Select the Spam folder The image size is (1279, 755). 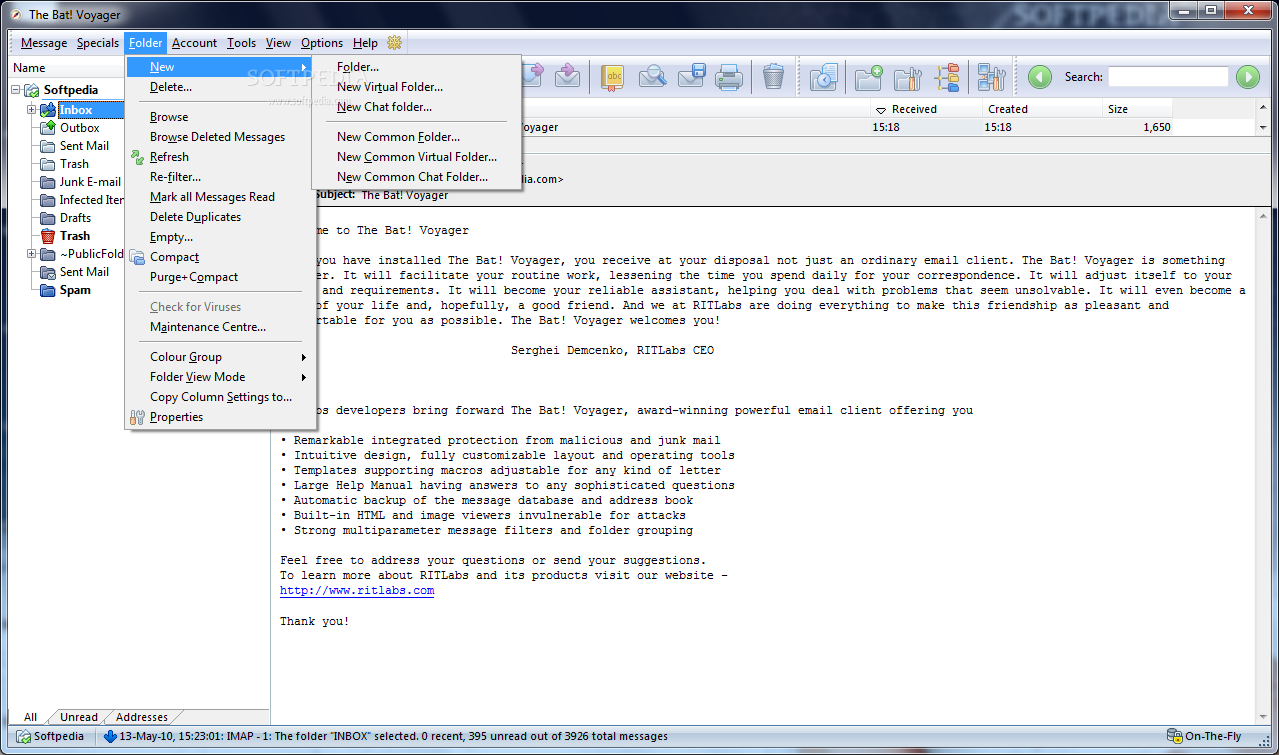coord(75,290)
